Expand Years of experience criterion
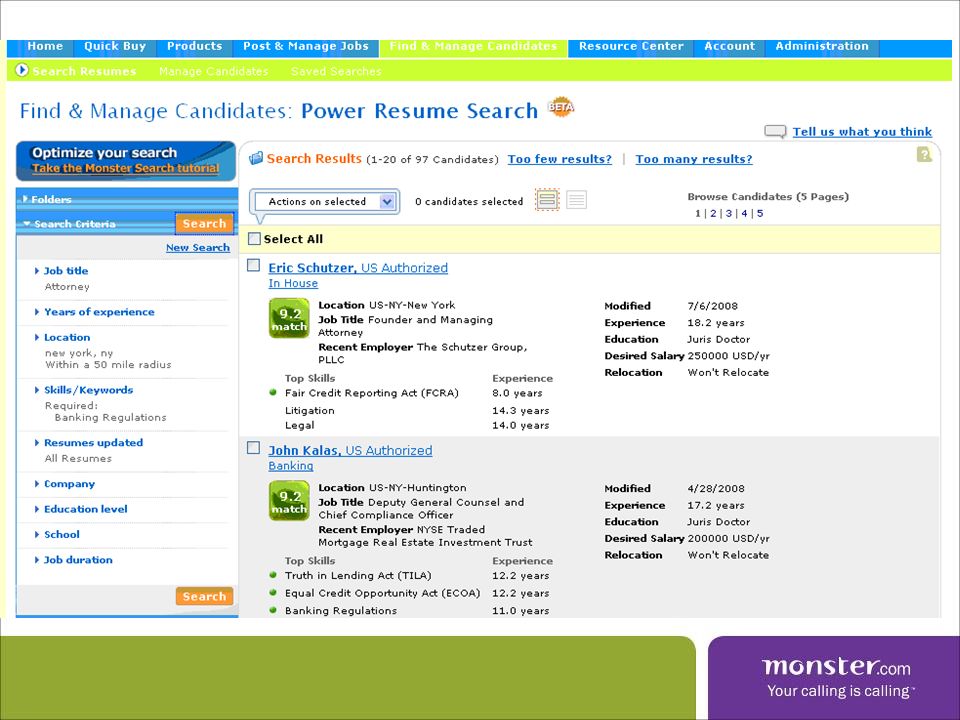 click(99, 312)
